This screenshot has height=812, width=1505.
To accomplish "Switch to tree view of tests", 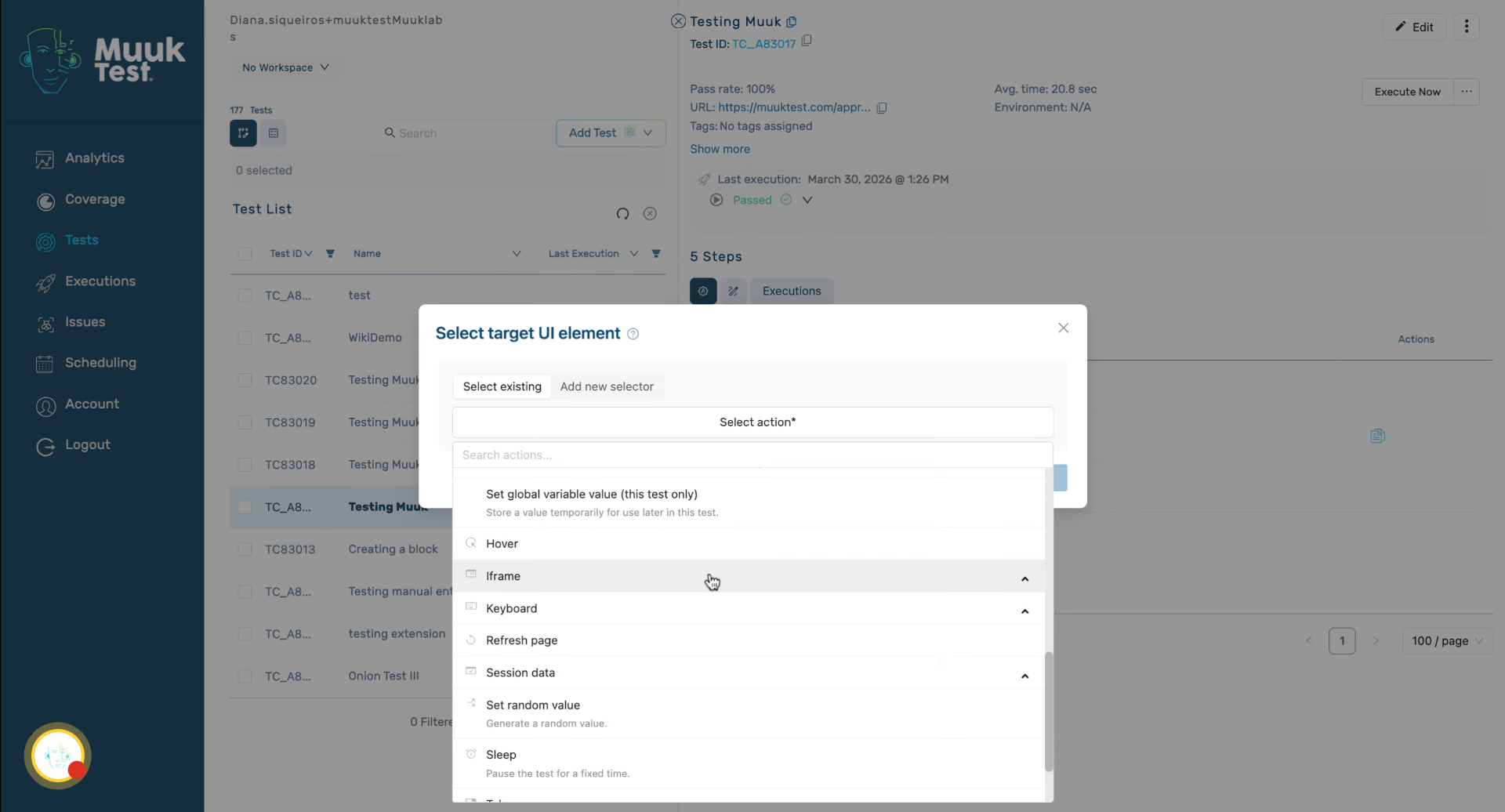I will pos(243,133).
